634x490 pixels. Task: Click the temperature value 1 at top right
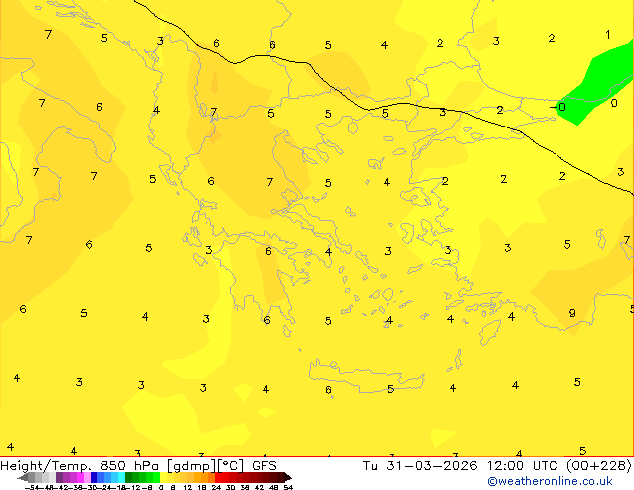point(608,35)
